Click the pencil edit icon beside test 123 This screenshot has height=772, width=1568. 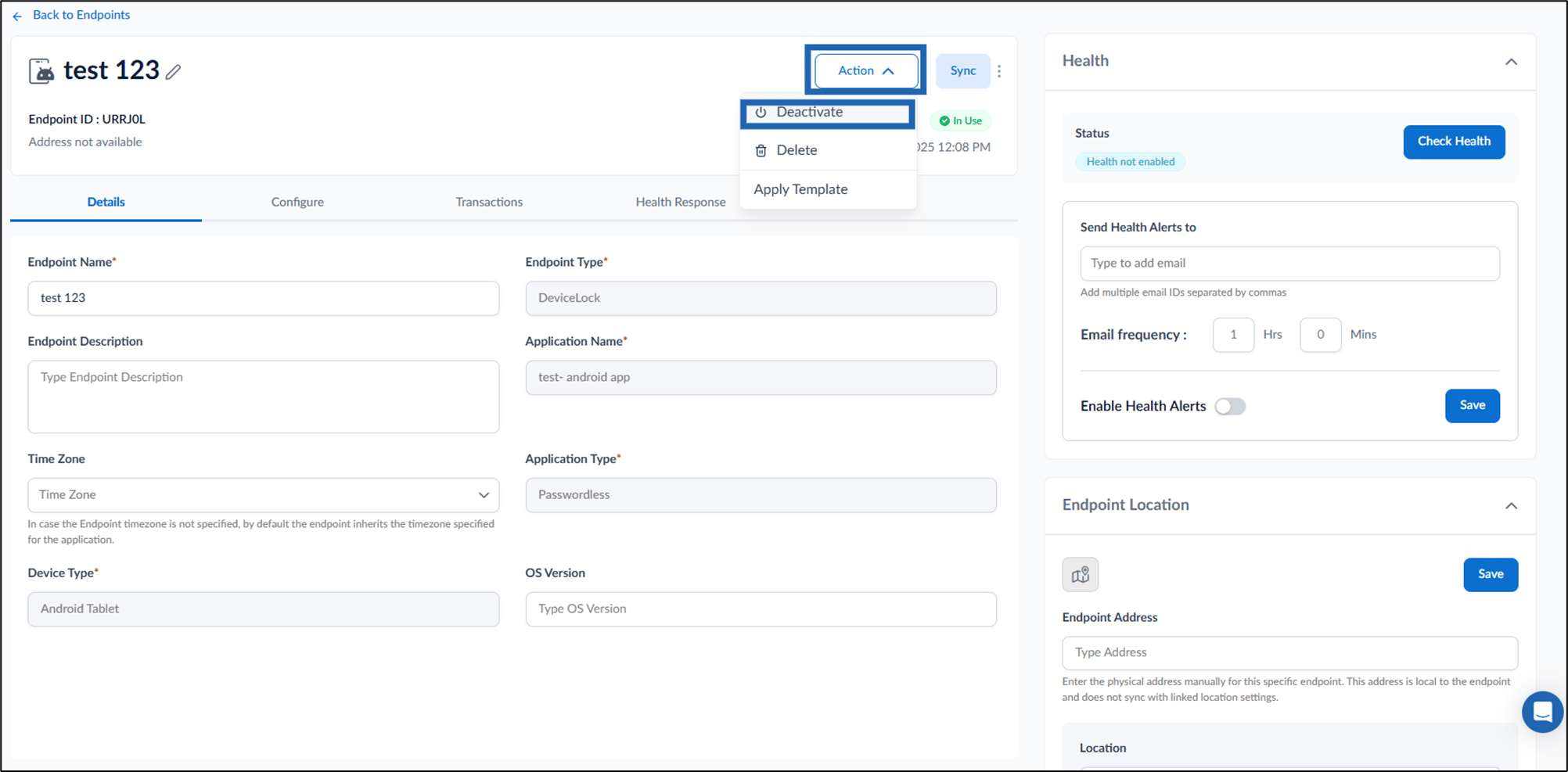pos(174,72)
